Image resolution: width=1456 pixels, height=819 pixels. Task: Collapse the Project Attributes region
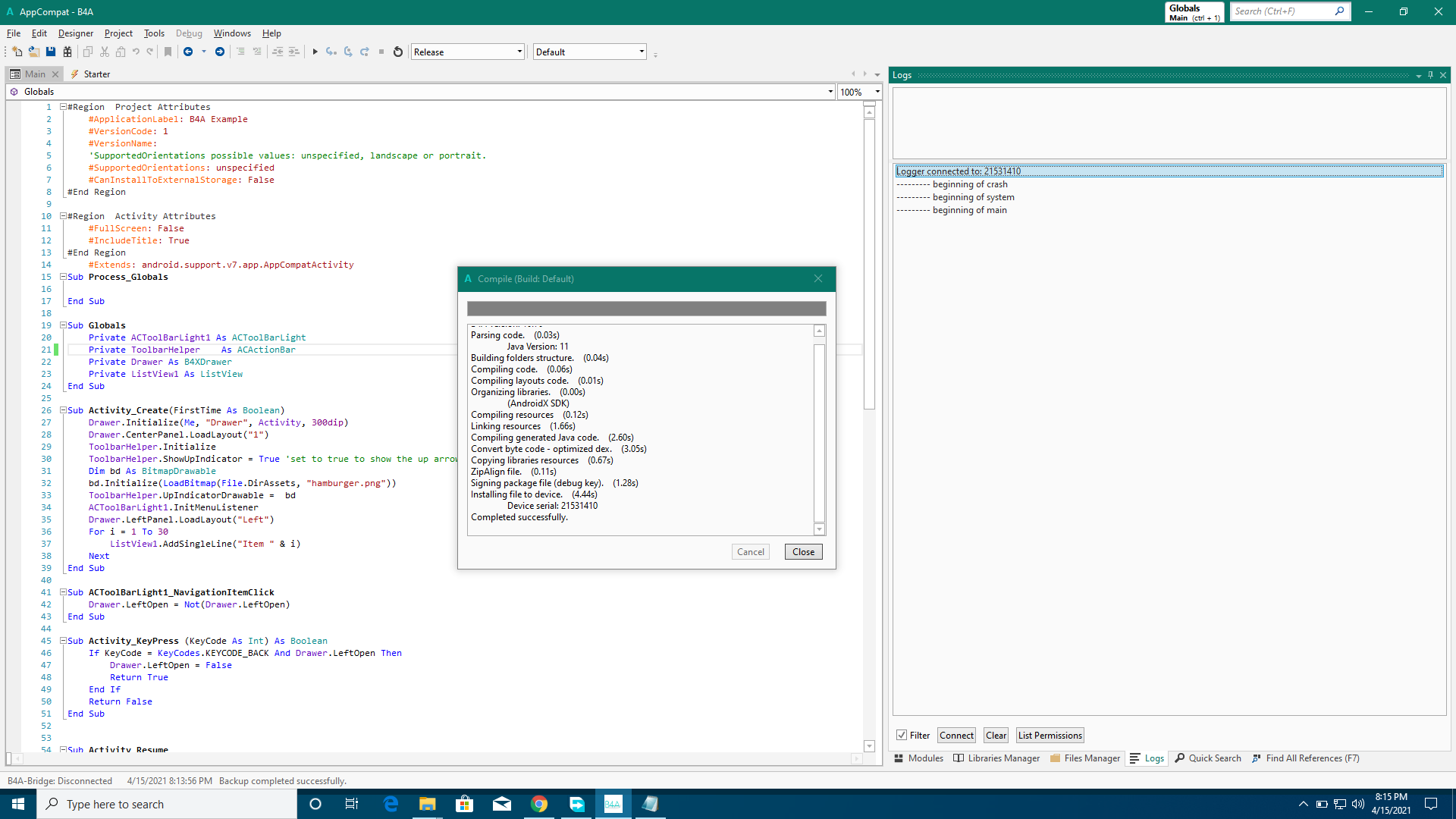(64, 107)
